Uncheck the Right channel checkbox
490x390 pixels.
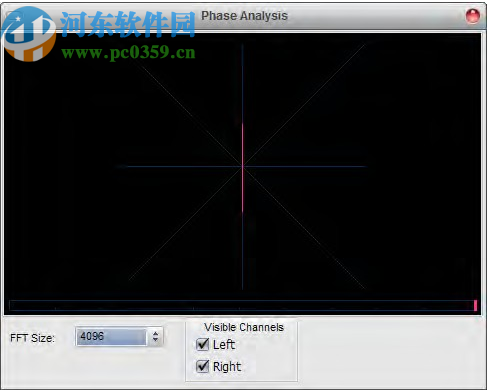pos(202,366)
